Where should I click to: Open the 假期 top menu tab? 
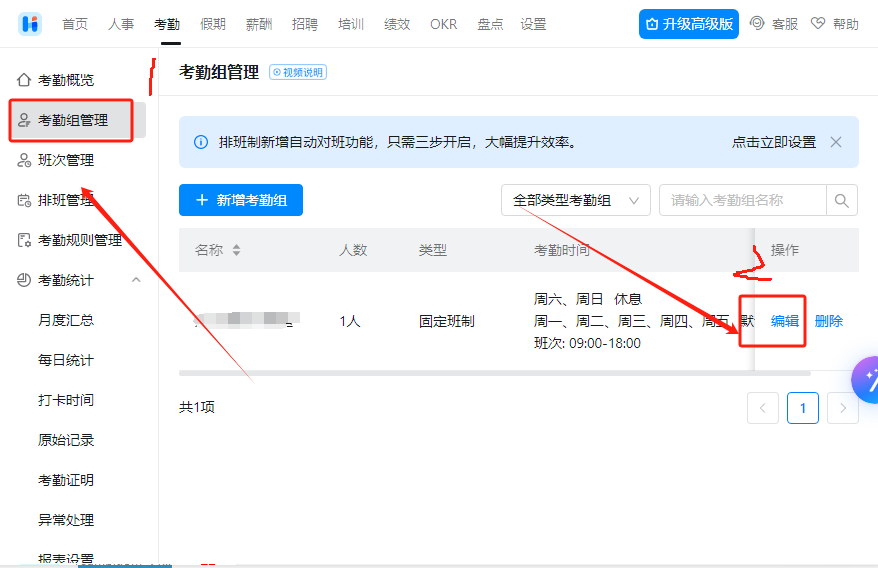[x=213, y=24]
